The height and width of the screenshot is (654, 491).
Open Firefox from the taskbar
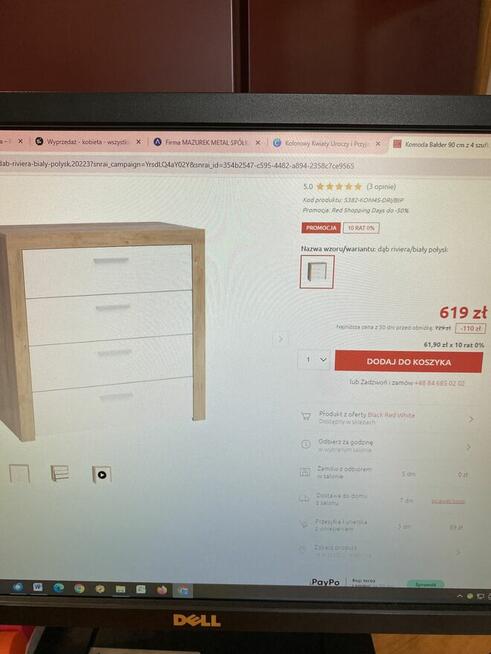[162, 589]
